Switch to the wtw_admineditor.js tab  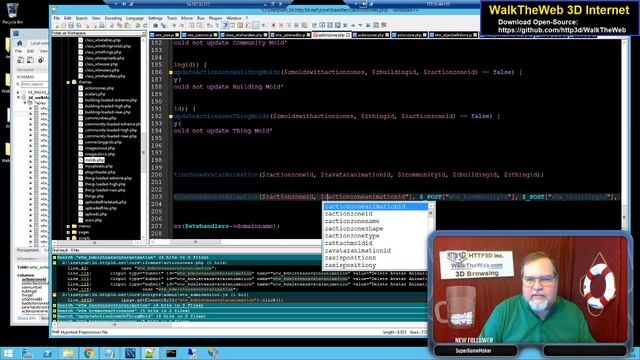click(290, 35)
